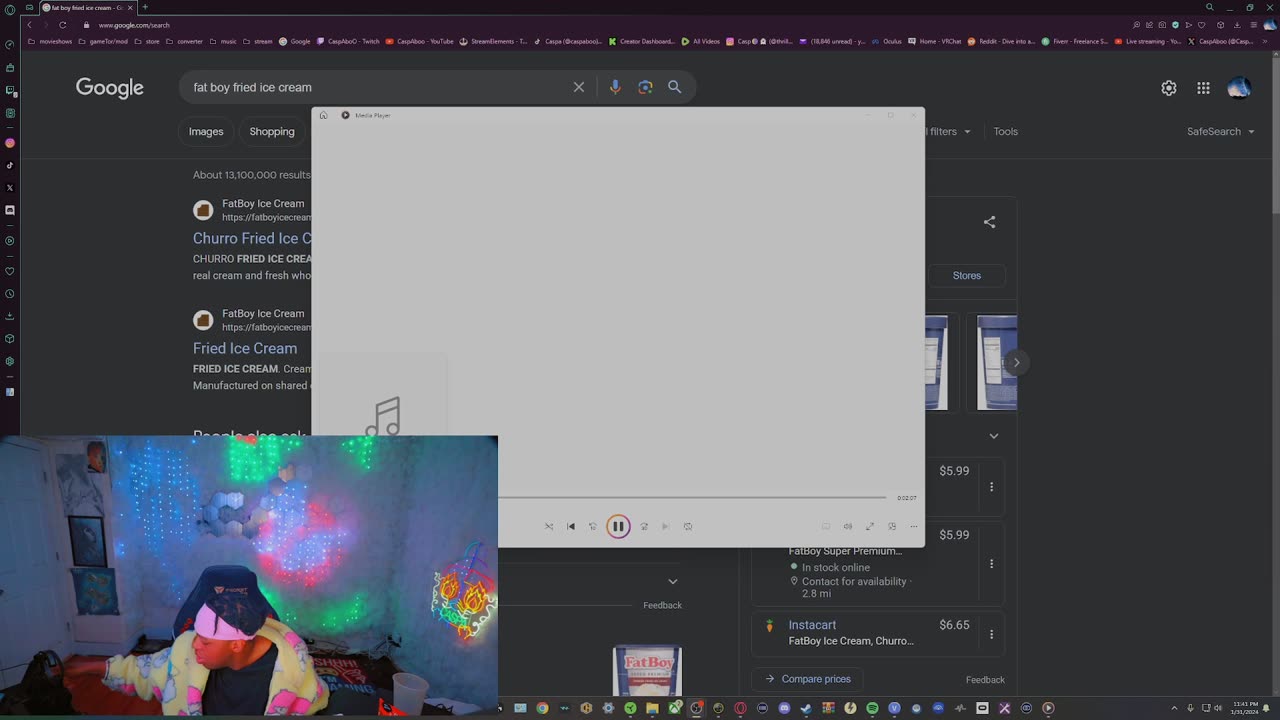Screen dimensions: 1280x720
Task: Open File Explorer from the taskbar
Action: click(652, 708)
